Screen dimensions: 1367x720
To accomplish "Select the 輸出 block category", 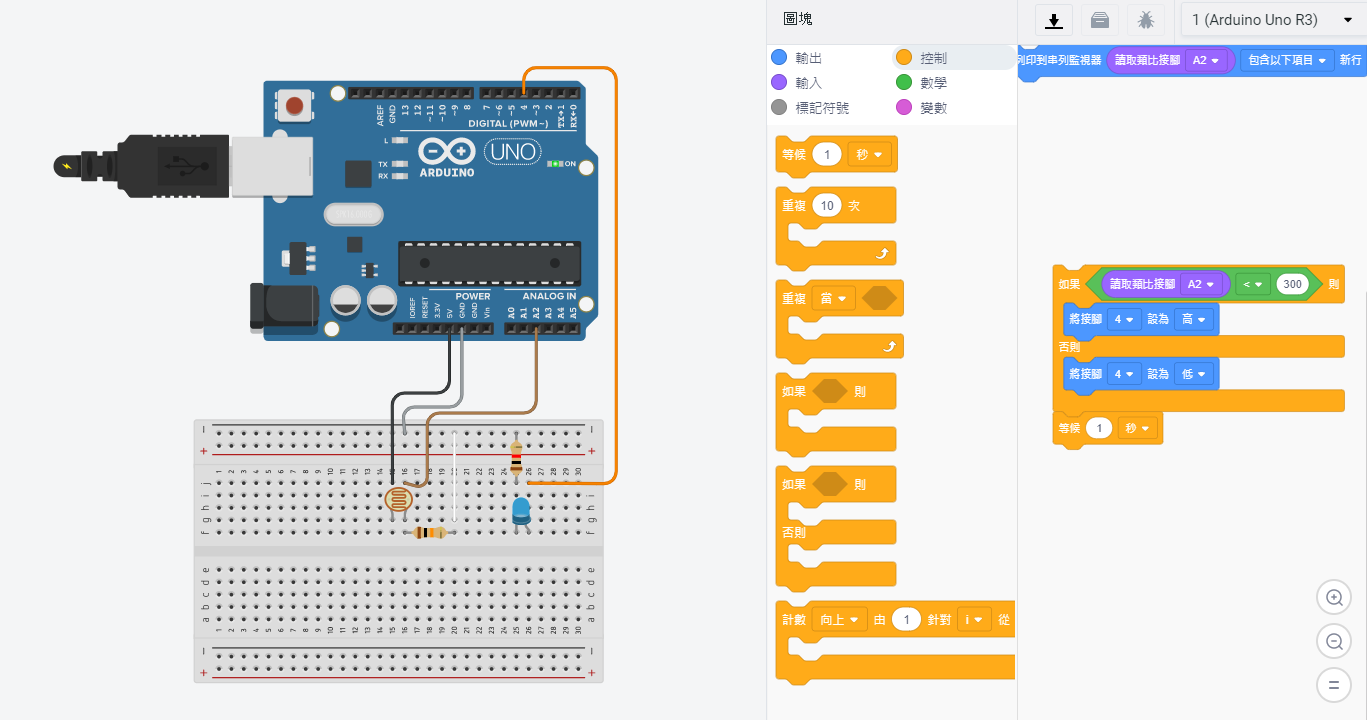I will pos(808,58).
